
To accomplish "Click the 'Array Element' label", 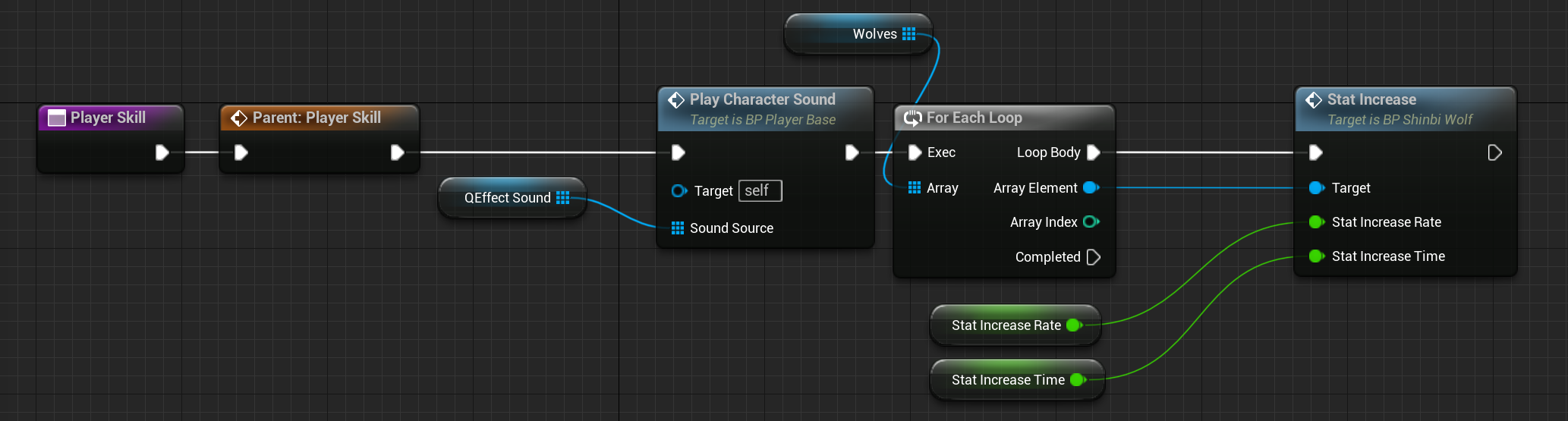I will (1035, 187).
